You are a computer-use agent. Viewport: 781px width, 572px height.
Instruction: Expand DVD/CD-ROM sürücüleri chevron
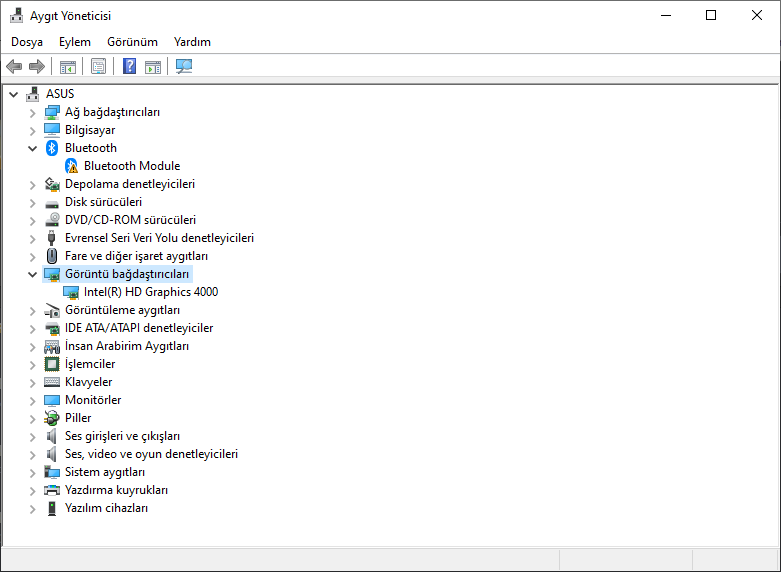tap(33, 221)
